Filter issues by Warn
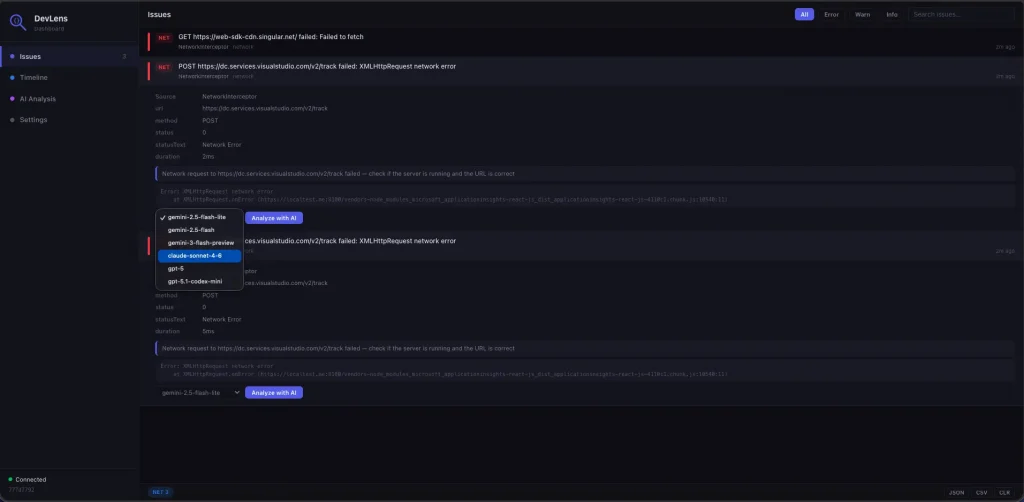The width and height of the screenshot is (1024, 502). click(x=863, y=14)
